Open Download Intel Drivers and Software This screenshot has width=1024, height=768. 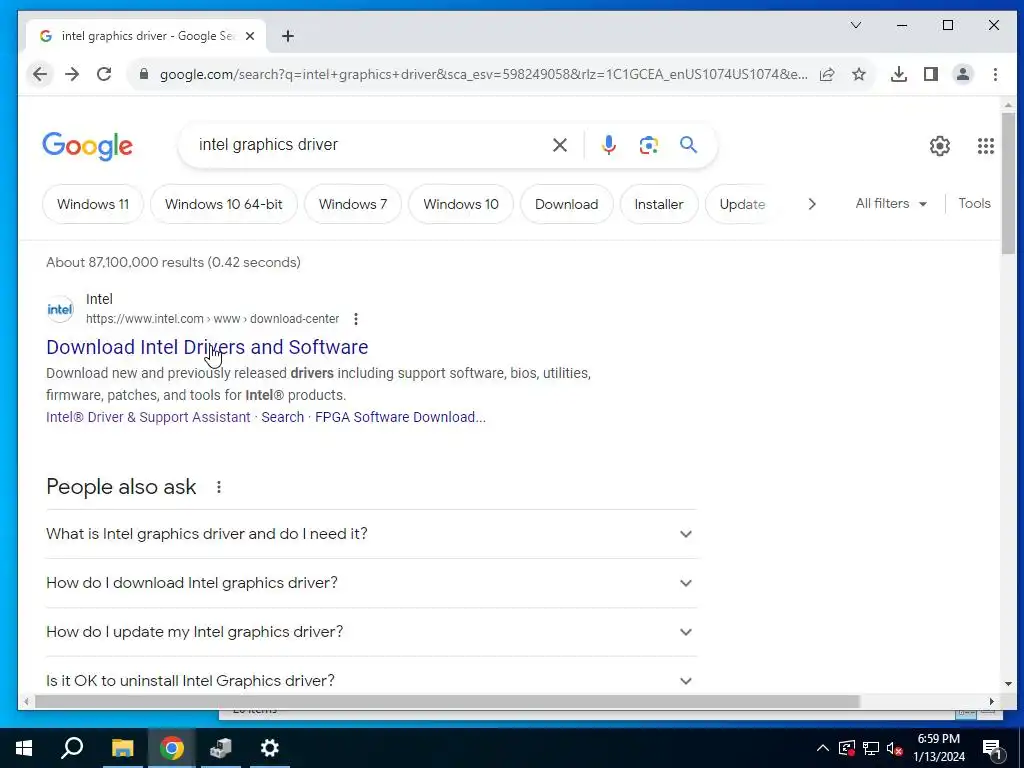pyautogui.click(x=207, y=347)
